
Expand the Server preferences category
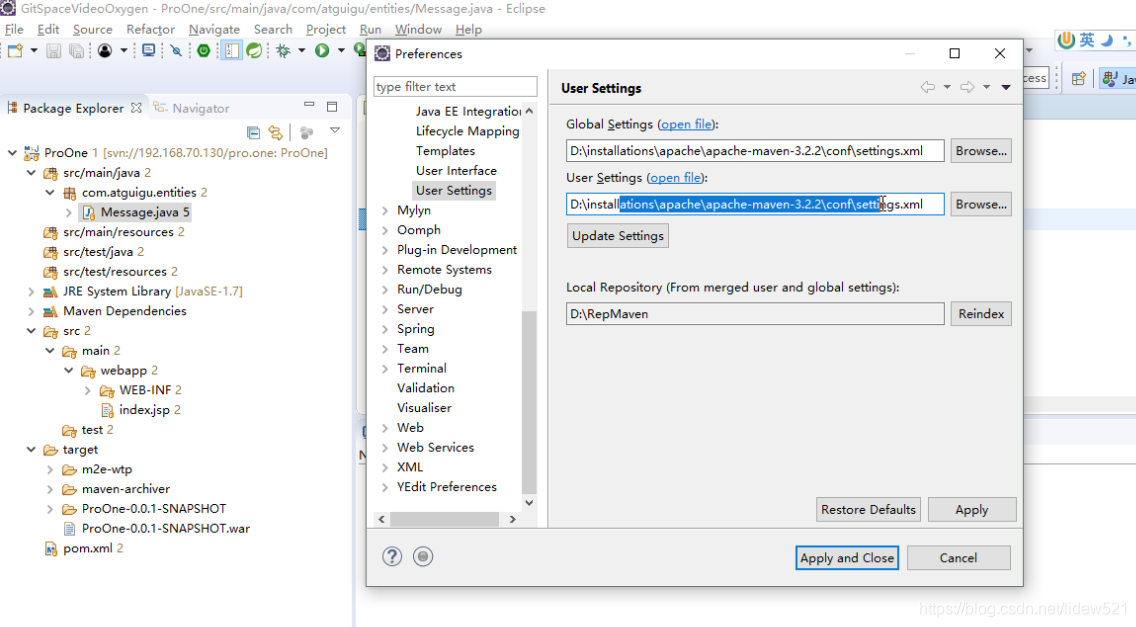(385, 310)
